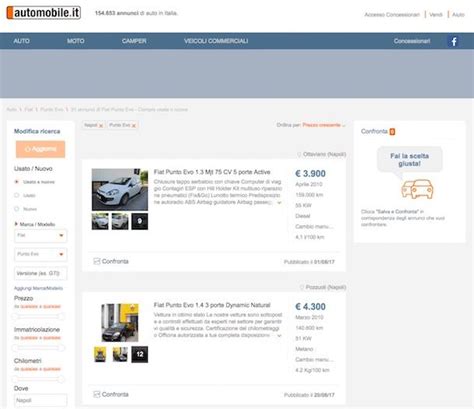Click the Dove field containing Napoli
Image resolution: width=474 pixels, height=409 pixels.
40,400
